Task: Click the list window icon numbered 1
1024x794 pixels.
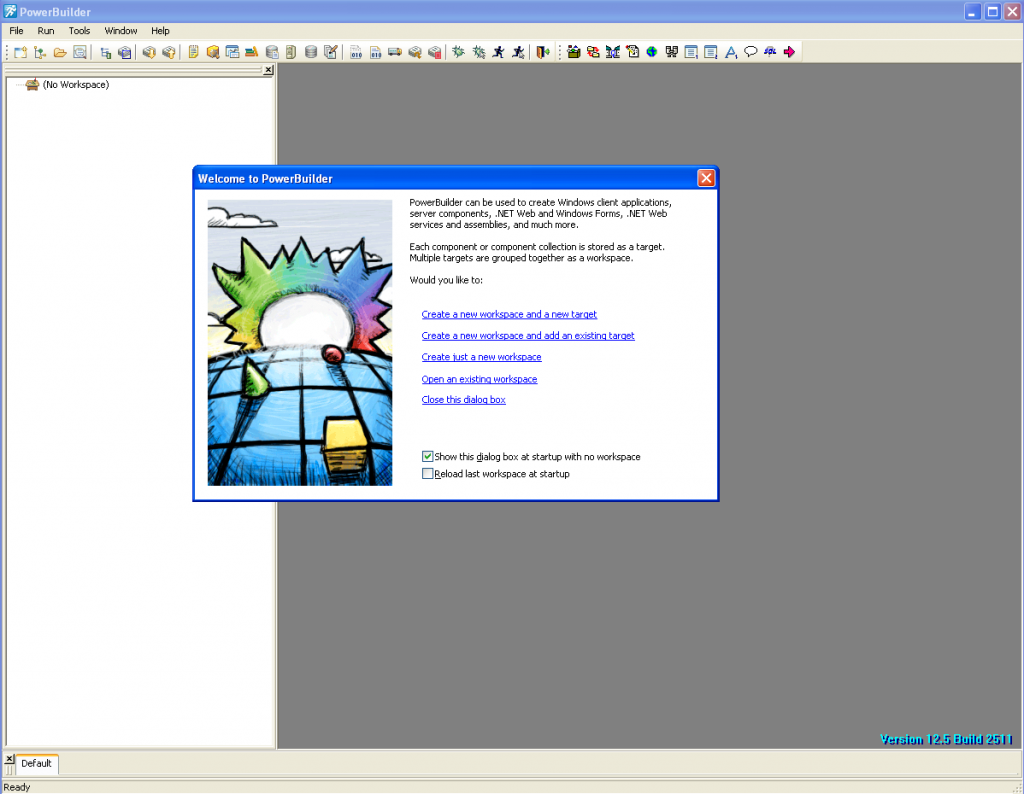Action: click(x=691, y=52)
